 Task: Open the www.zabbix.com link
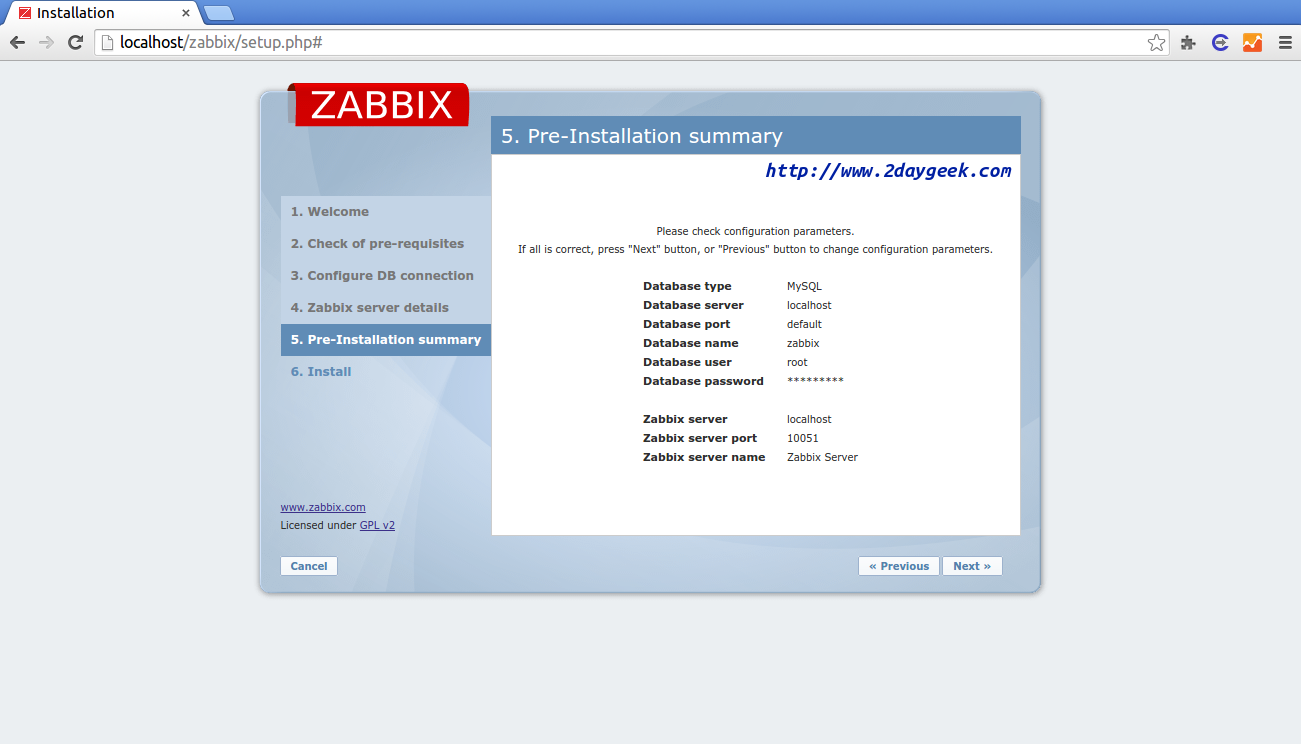click(x=323, y=507)
